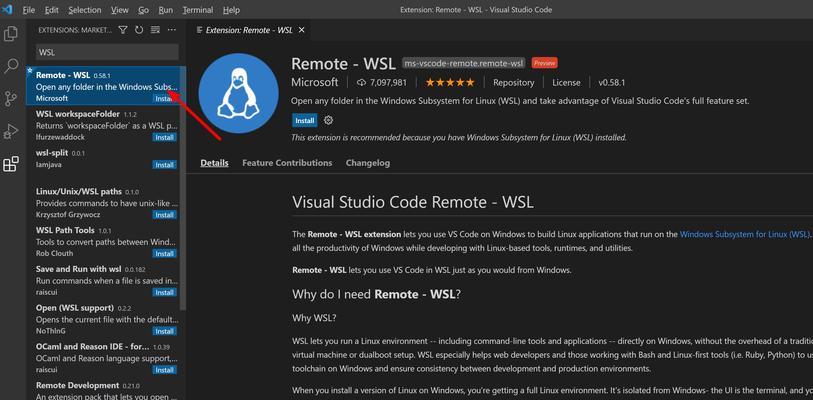Click the WSL extensions search field
Image resolution: width=813 pixels, height=400 pixels.
(x=107, y=52)
